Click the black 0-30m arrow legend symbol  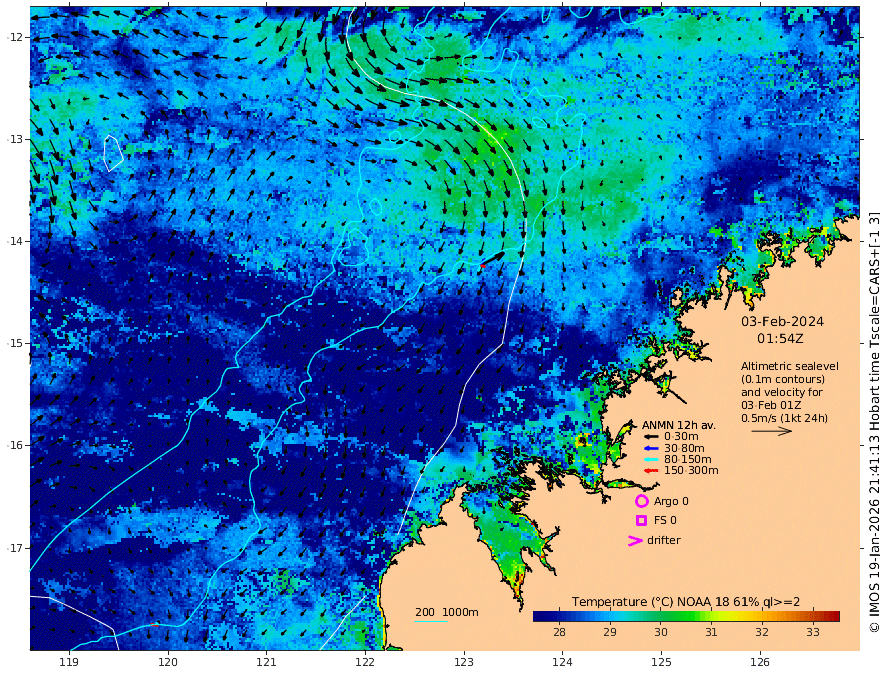click(x=650, y=437)
